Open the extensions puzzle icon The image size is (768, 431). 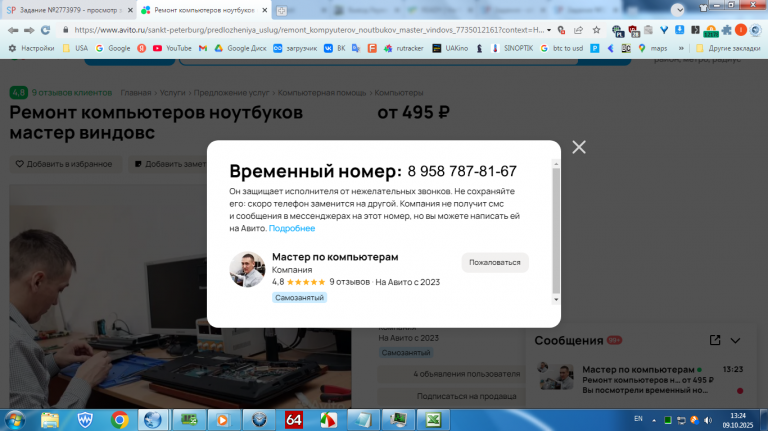727,30
